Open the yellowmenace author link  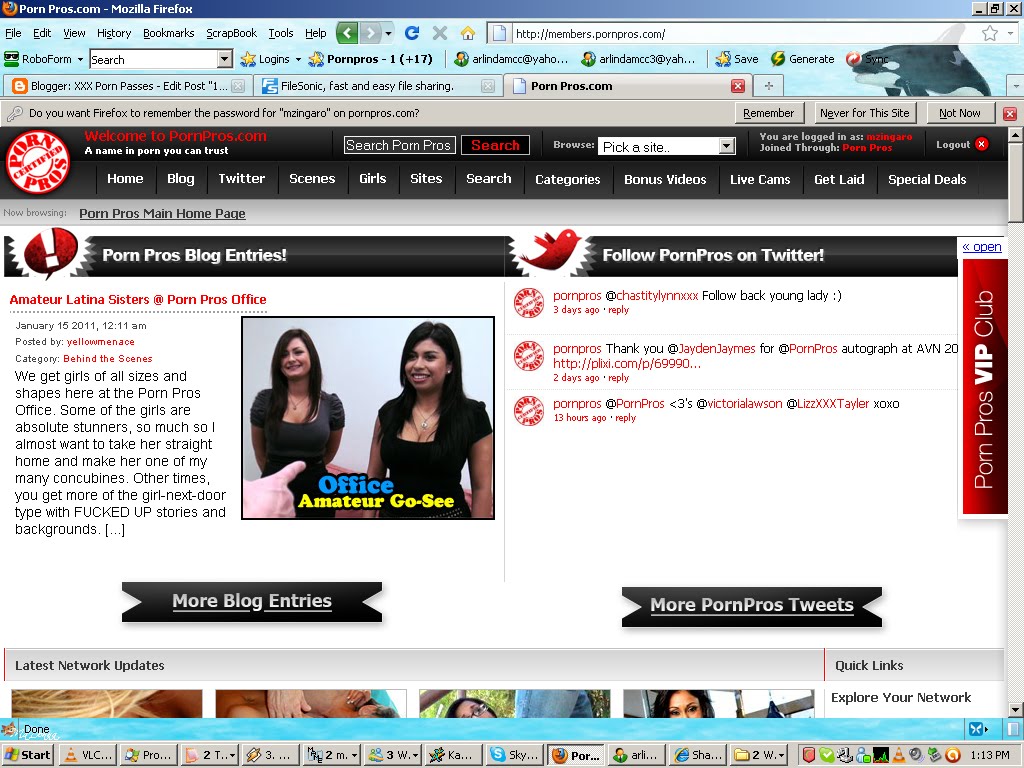[x=101, y=342]
